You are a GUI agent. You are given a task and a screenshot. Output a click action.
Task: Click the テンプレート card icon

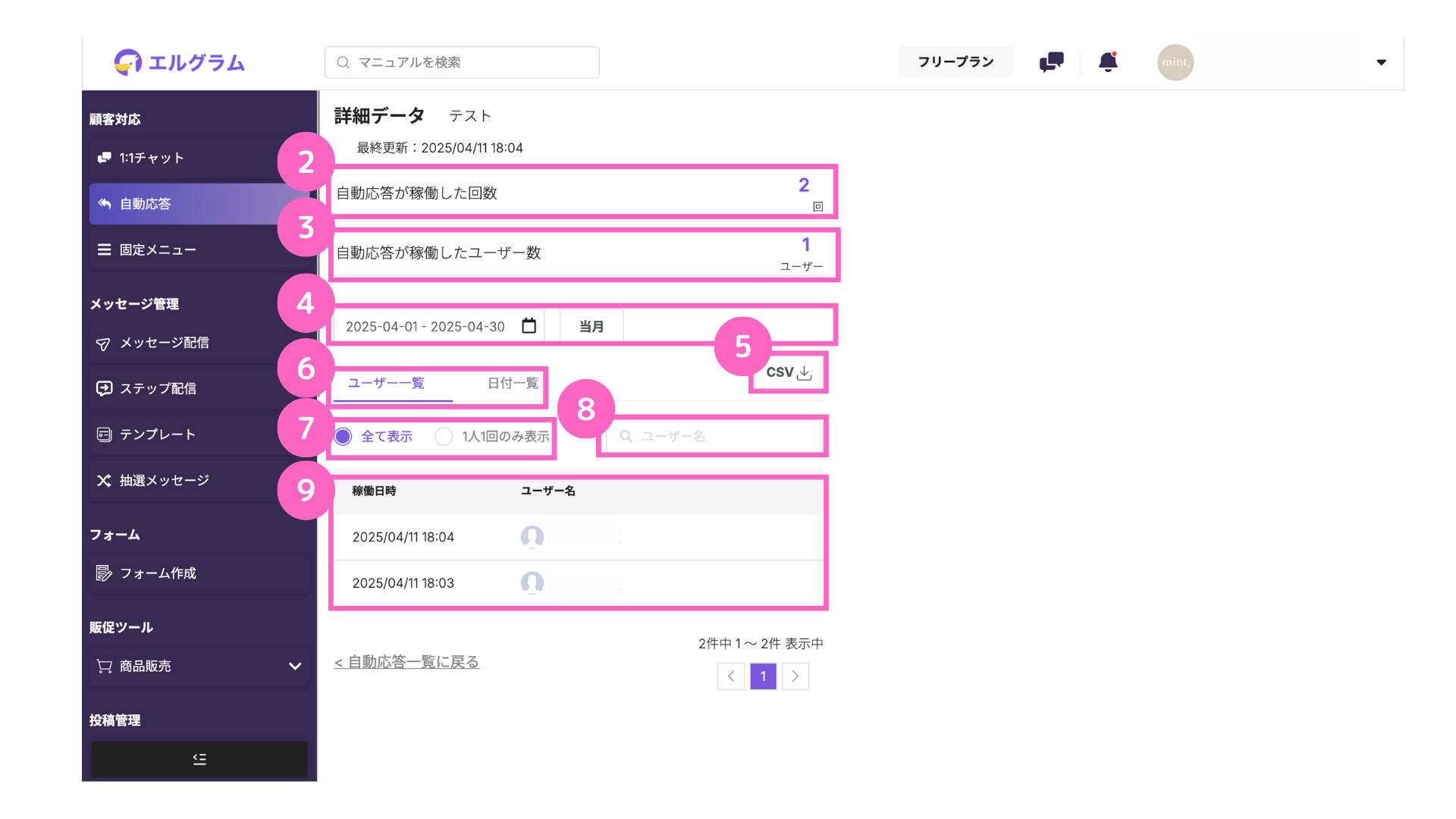point(104,435)
